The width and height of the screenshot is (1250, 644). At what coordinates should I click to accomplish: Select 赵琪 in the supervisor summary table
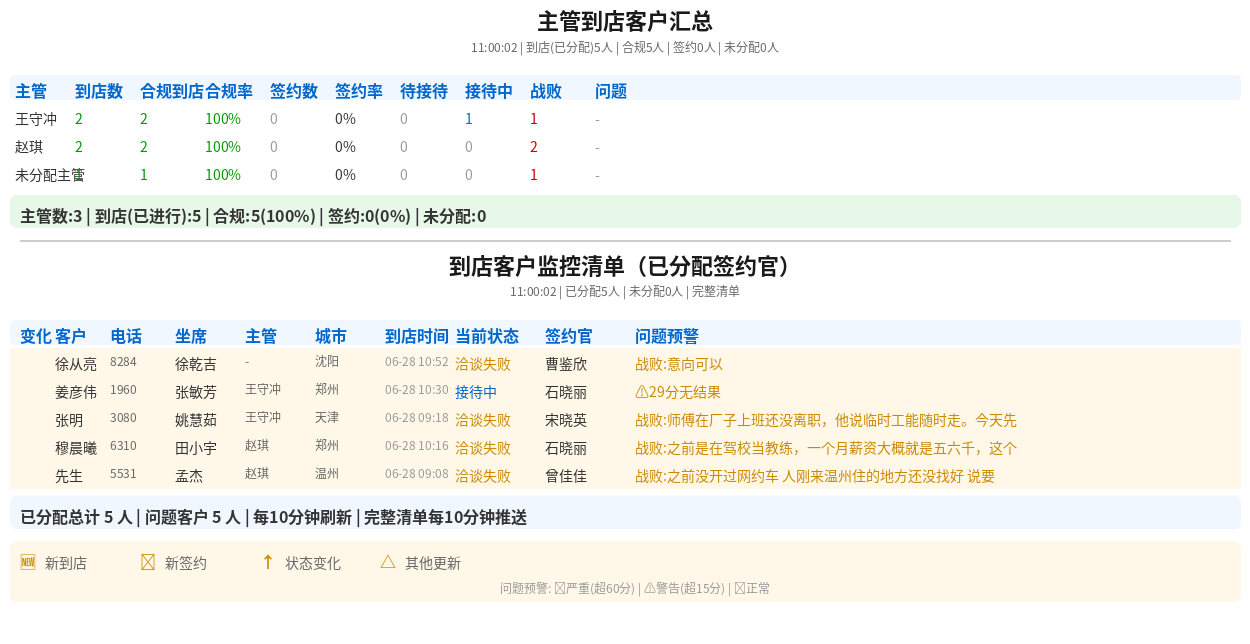pos(29,147)
